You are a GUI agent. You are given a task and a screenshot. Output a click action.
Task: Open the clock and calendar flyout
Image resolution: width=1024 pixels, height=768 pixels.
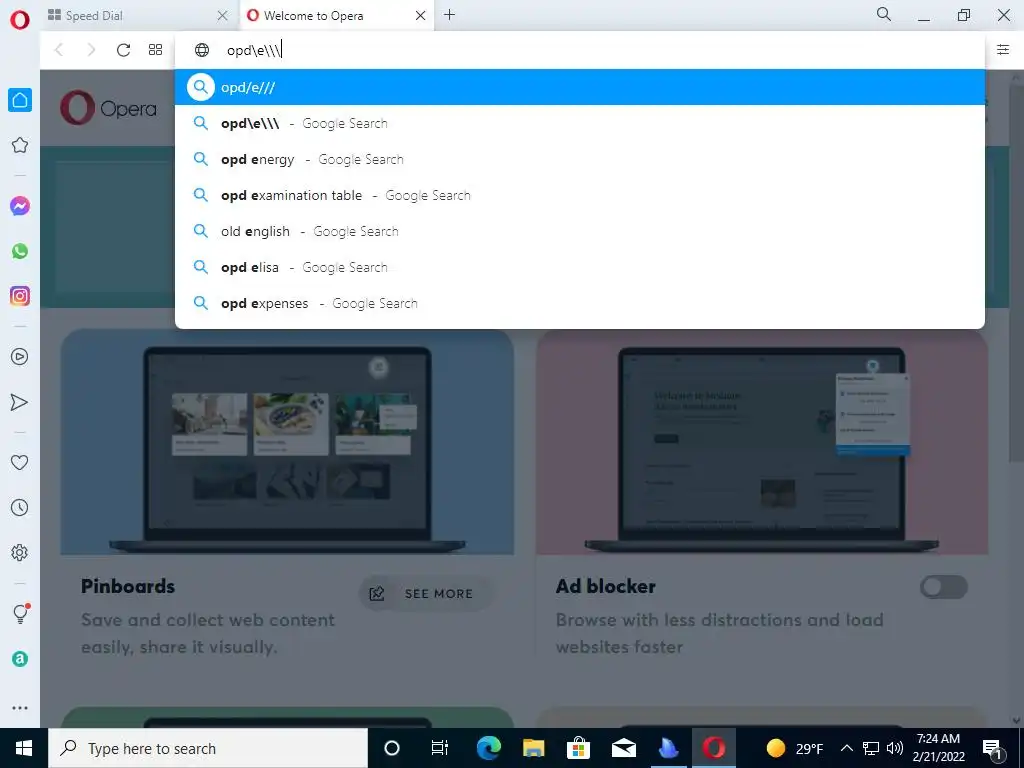coord(938,748)
